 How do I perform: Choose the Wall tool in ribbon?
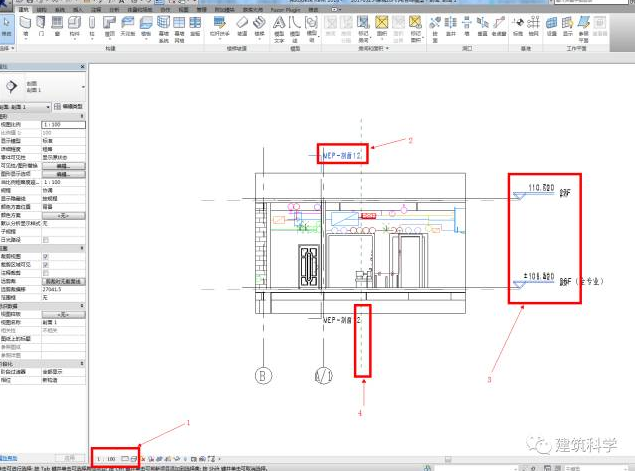coord(26,26)
